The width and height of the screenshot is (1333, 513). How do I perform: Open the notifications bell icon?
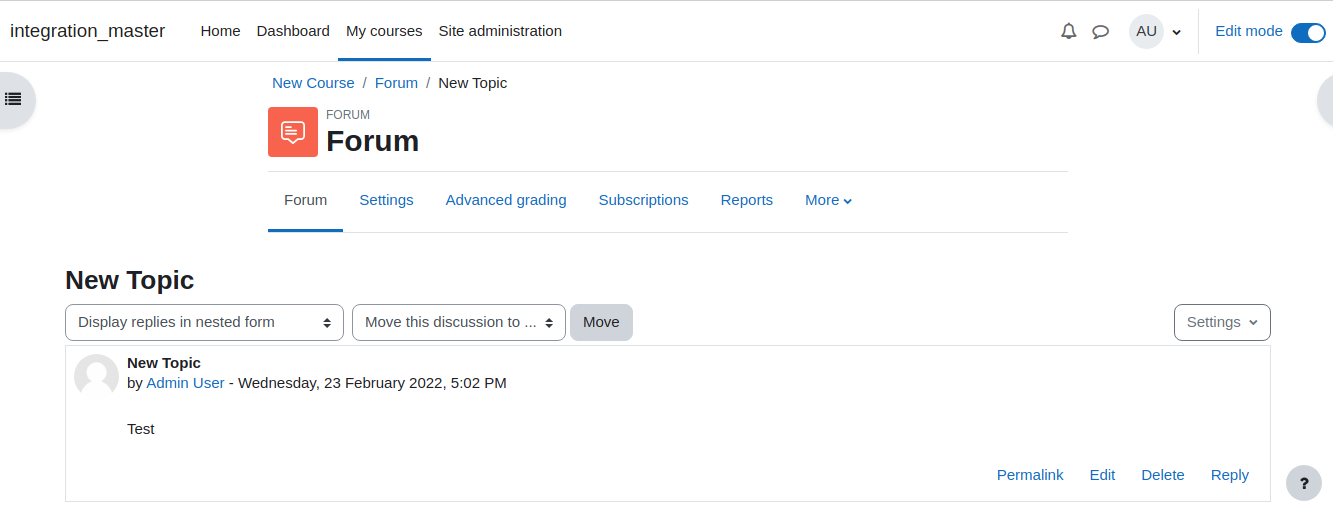pos(1069,31)
